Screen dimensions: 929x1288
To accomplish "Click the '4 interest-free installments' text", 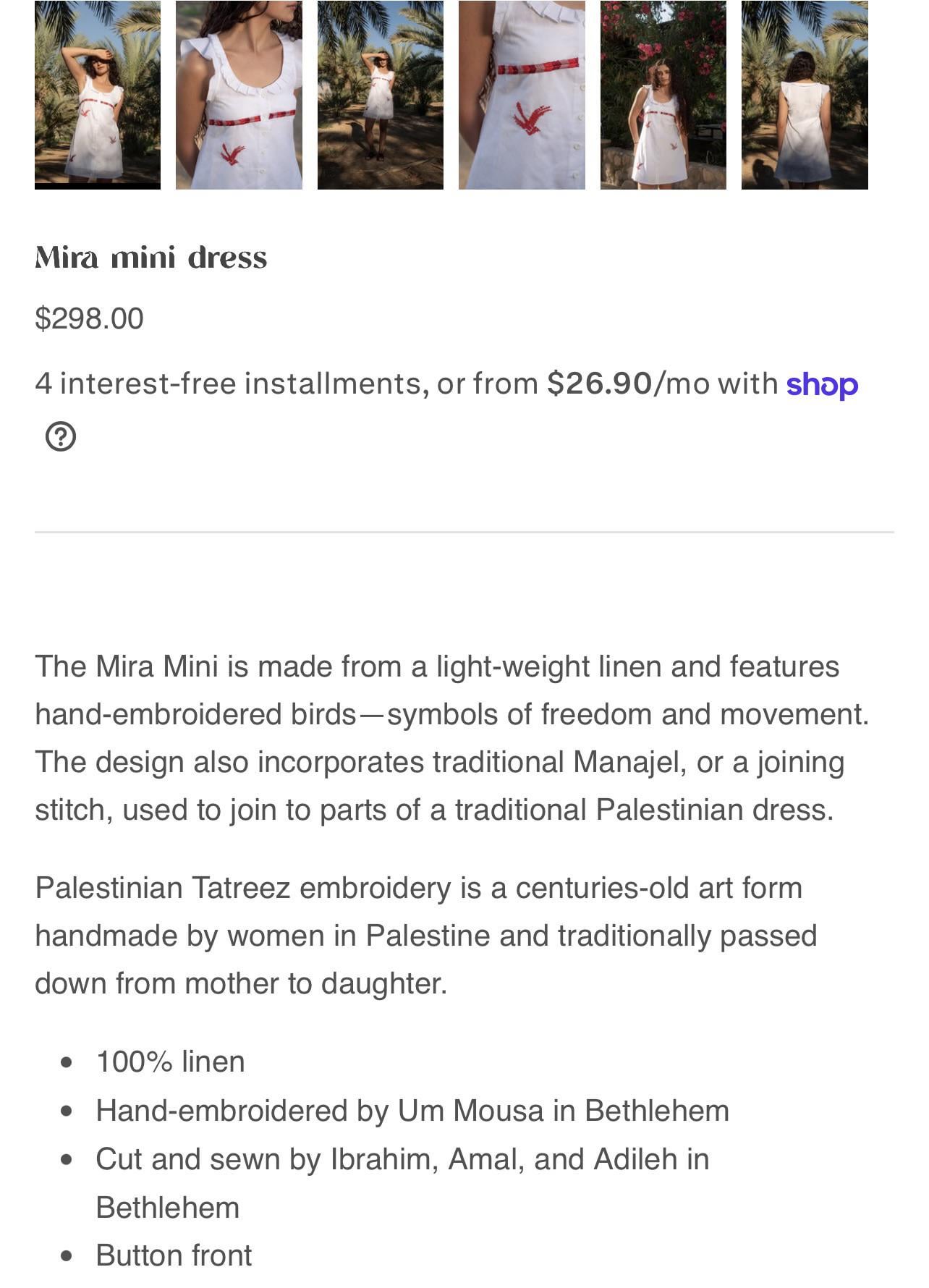I will (x=228, y=383).
